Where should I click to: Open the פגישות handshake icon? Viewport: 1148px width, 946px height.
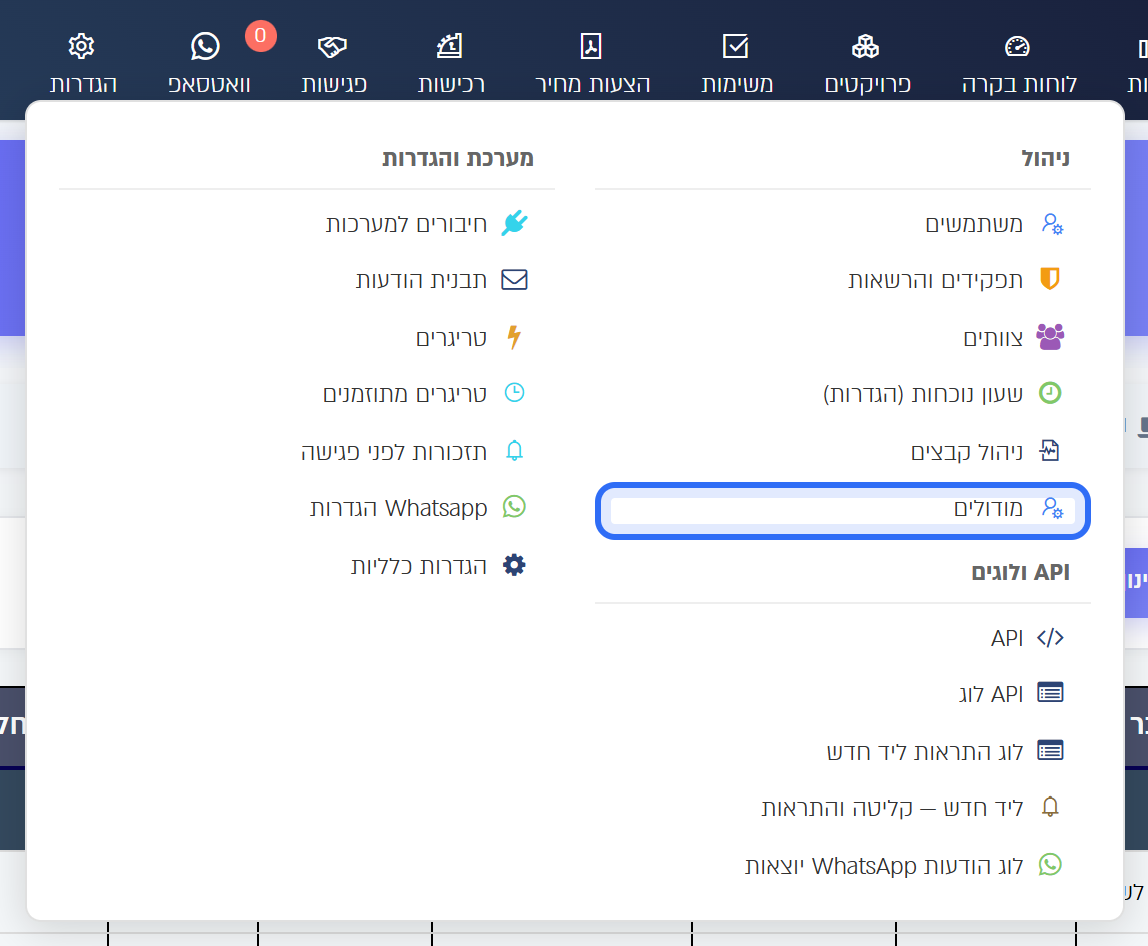pos(332,47)
